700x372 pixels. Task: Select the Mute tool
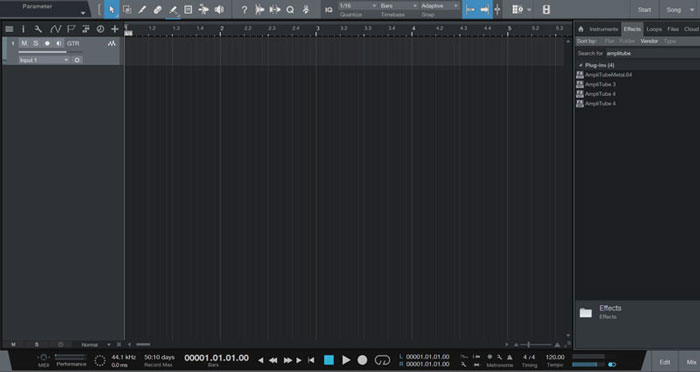[188, 9]
